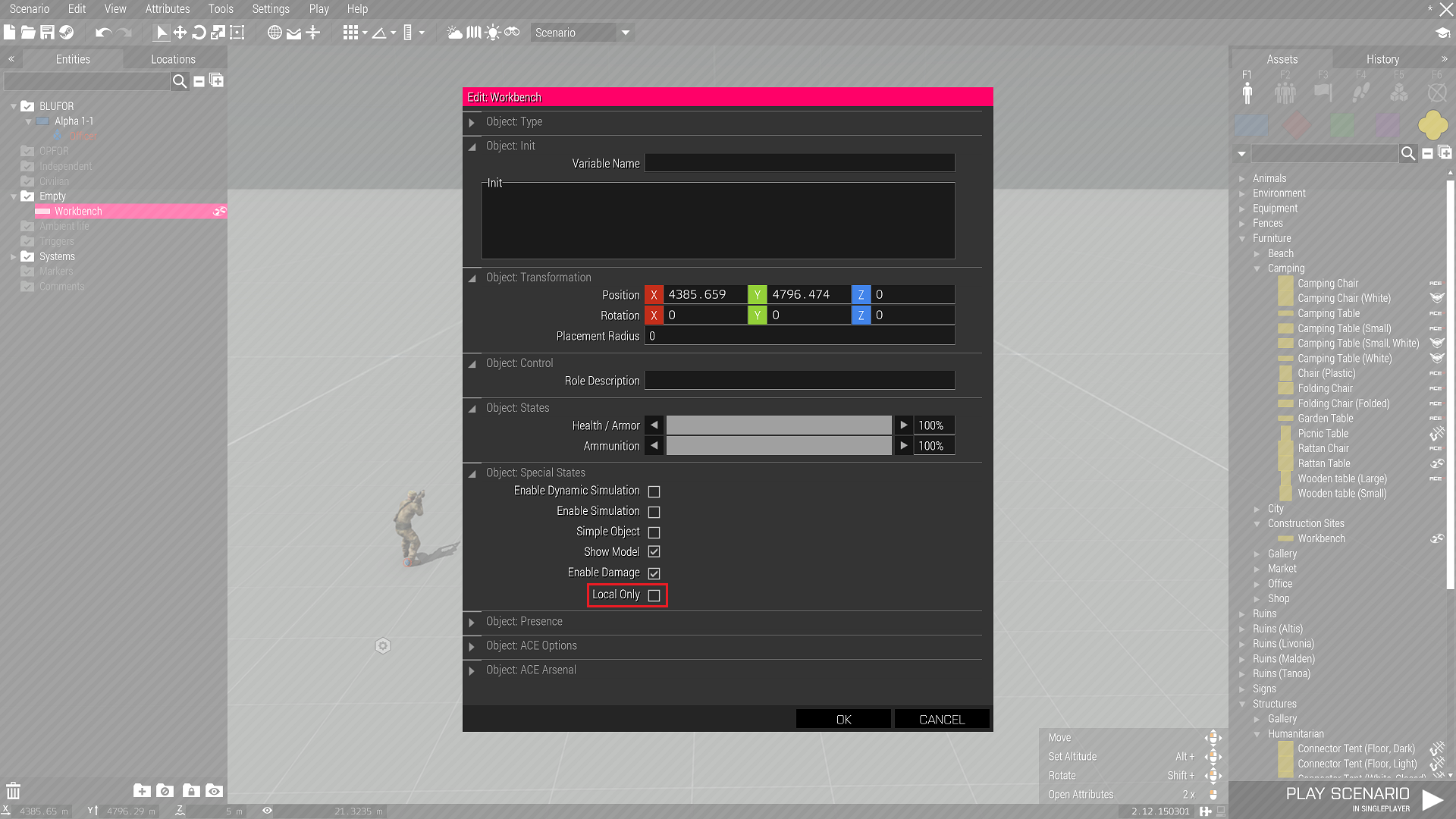Open the Attributes menu
This screenshot has height=819, width=1456.
tap(168, 9)
